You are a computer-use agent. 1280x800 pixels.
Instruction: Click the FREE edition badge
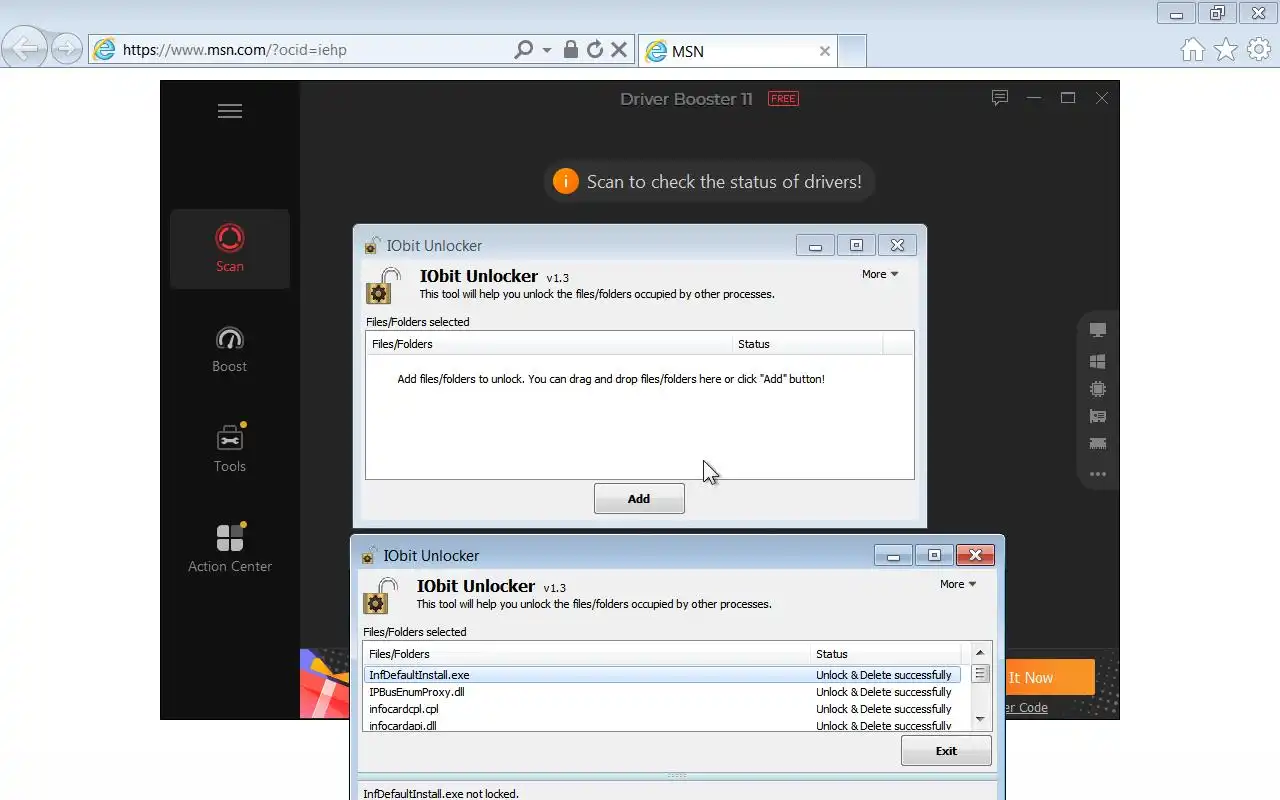click(783, 98)
